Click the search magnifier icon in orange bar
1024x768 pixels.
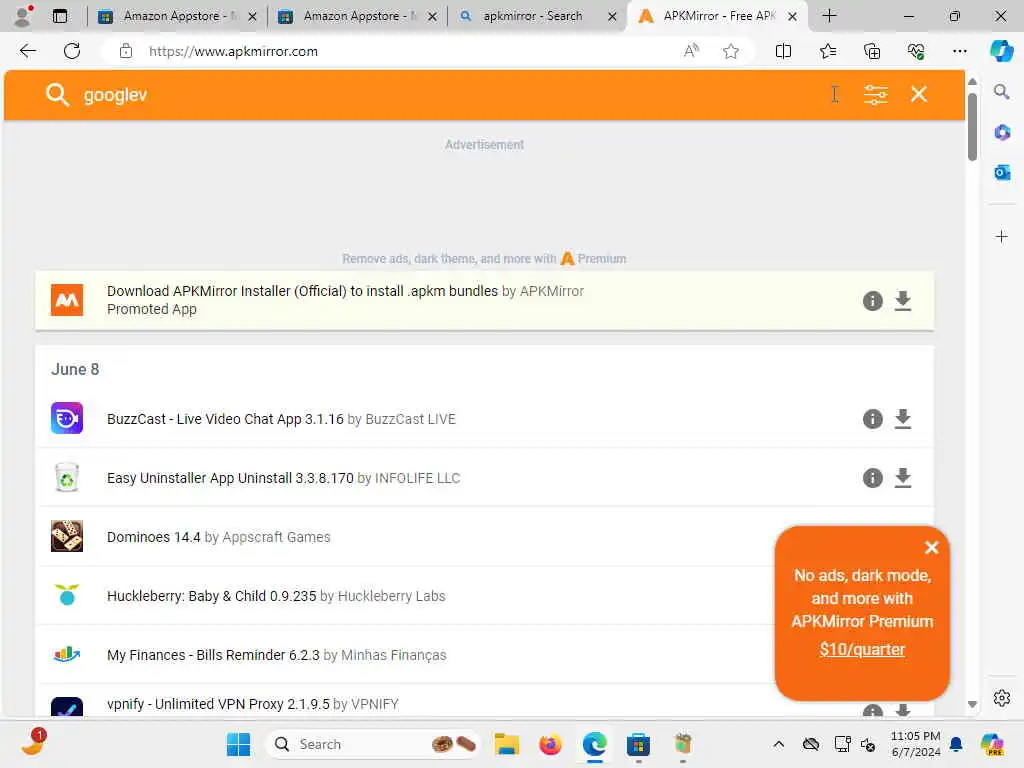point(57,95)
